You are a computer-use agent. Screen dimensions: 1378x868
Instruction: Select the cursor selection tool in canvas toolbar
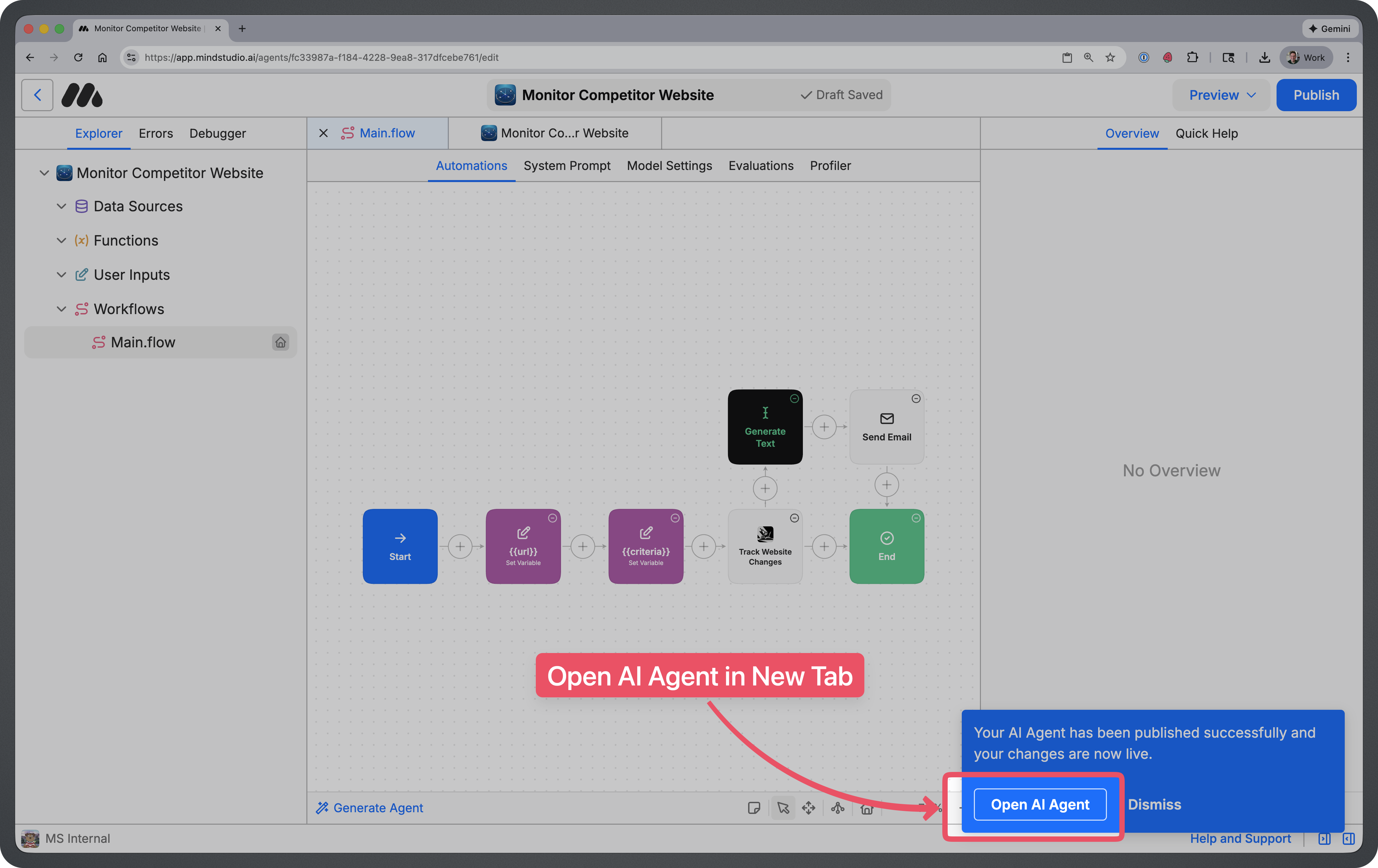coord(783,808)
